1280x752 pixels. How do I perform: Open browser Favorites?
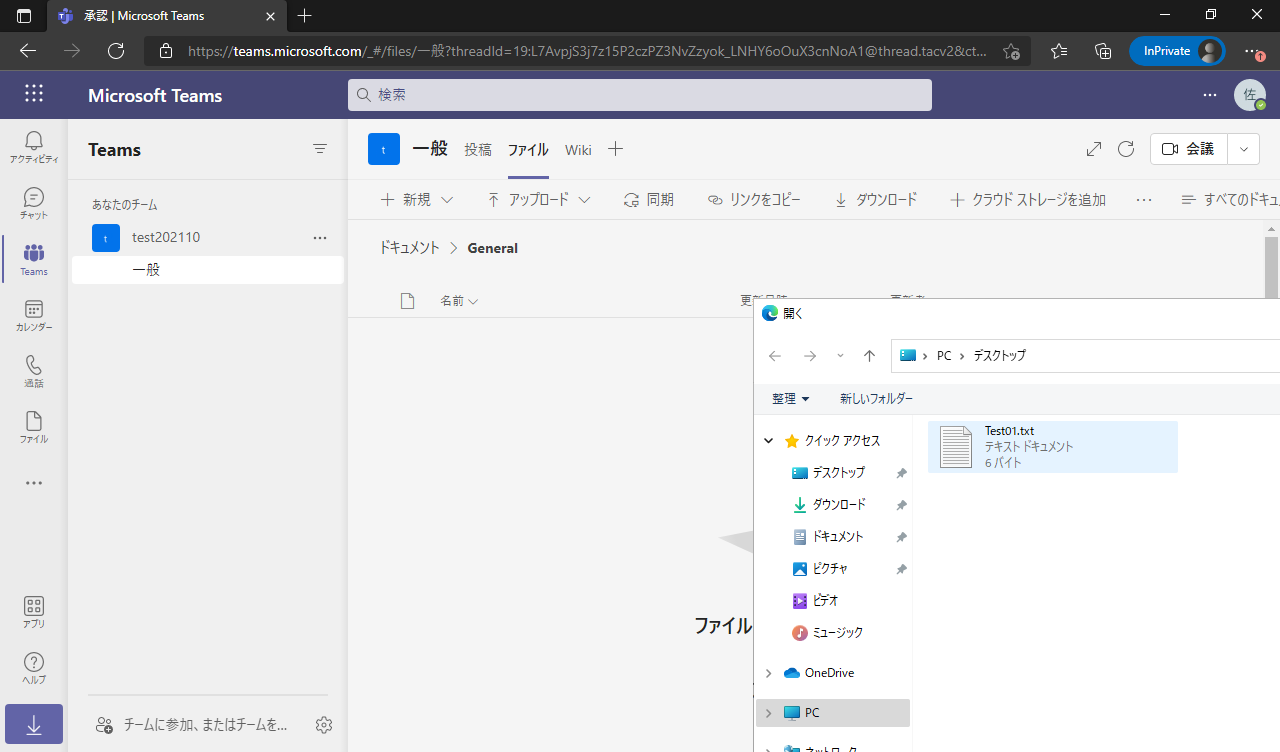[1059, 51]
